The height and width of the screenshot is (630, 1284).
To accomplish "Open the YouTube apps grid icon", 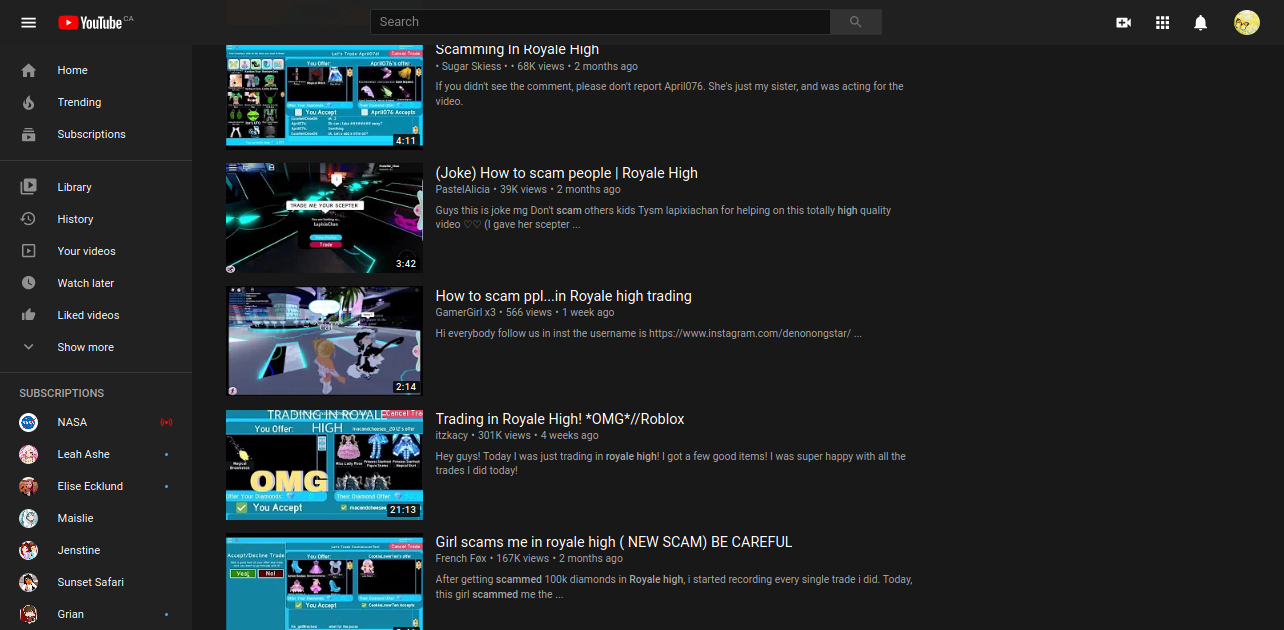I will point(1162,22).
